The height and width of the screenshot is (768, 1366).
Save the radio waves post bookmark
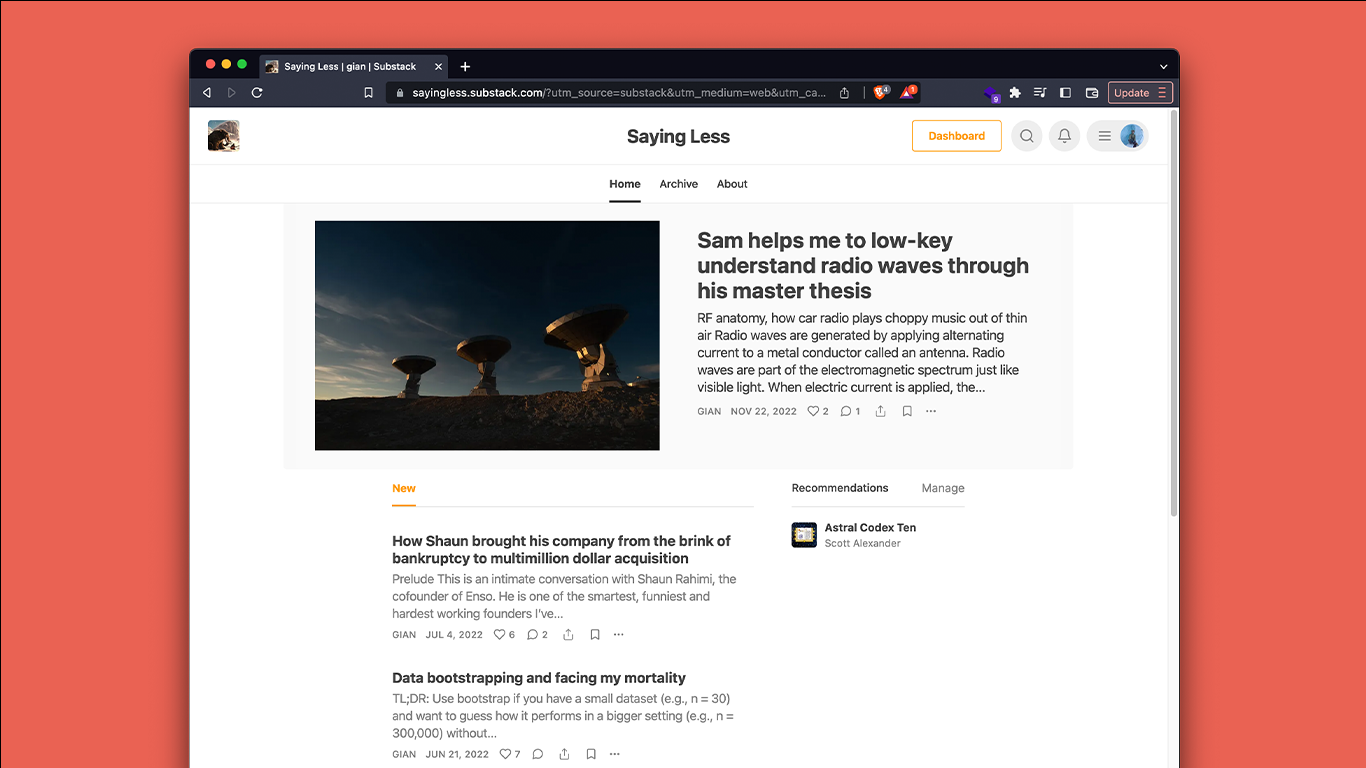point(907,411)
